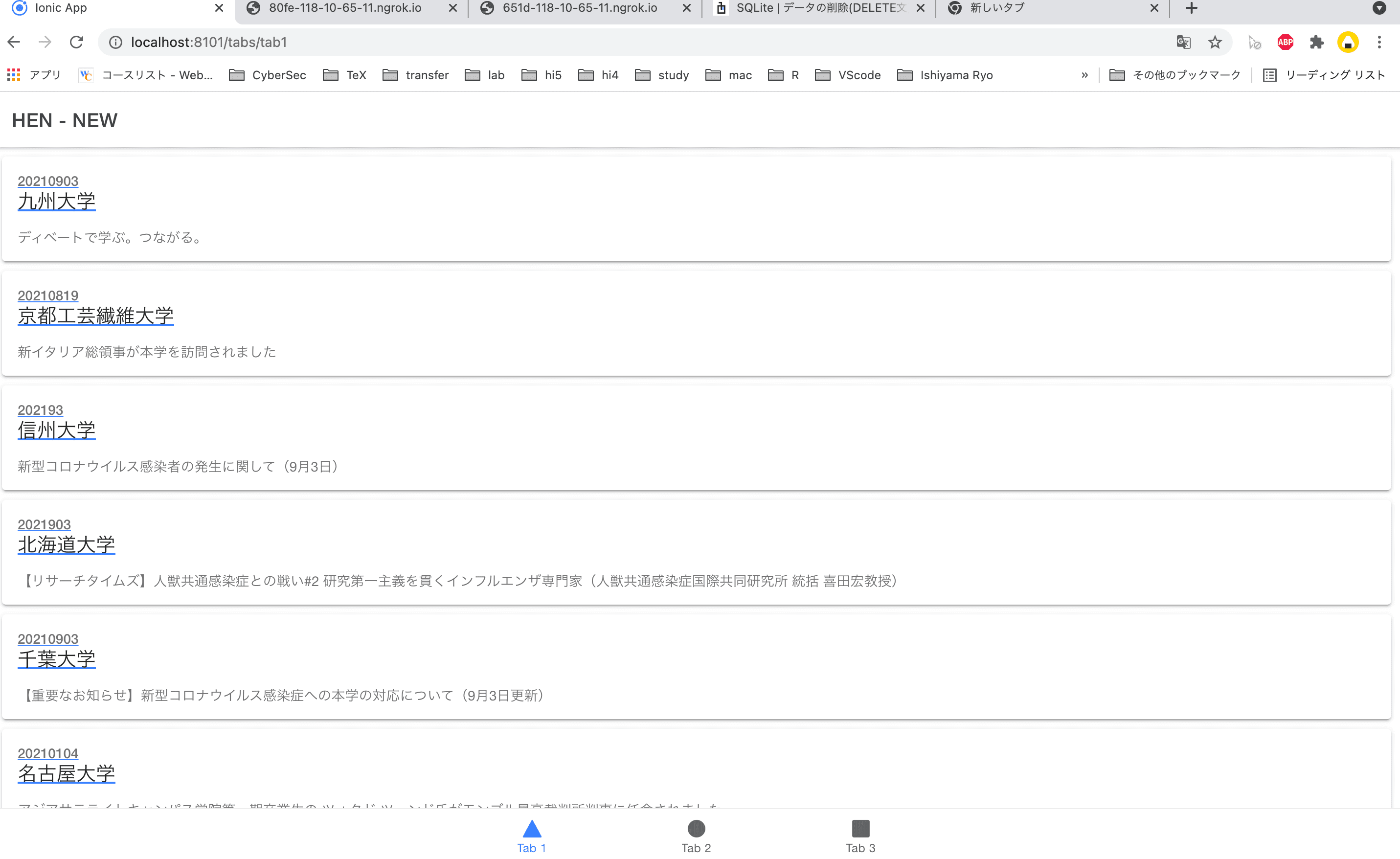Open その他のブックマーク folder
The height and width of the screenshot is (859, 1400).
pos(1175,75)
